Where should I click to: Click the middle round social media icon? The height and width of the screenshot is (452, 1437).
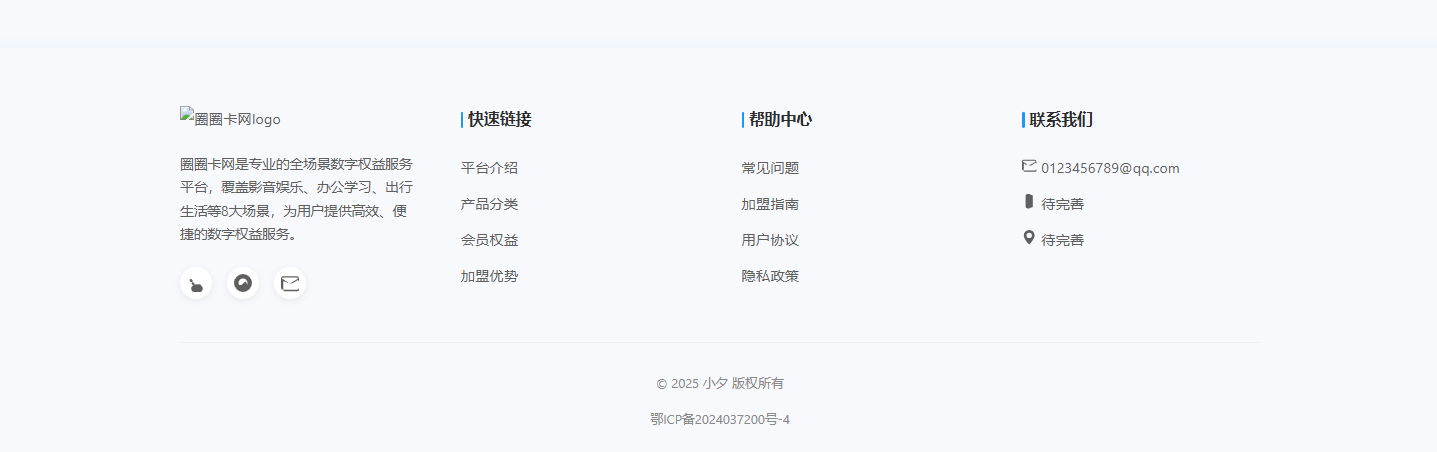(243, 283)
